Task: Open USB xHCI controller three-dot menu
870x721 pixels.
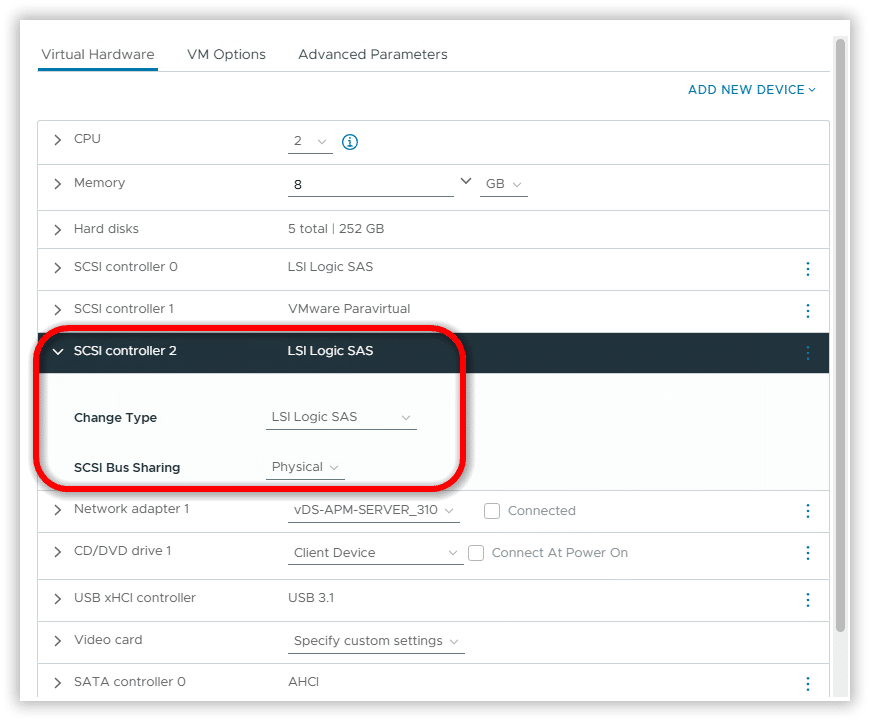Action: tap(808, 599)
